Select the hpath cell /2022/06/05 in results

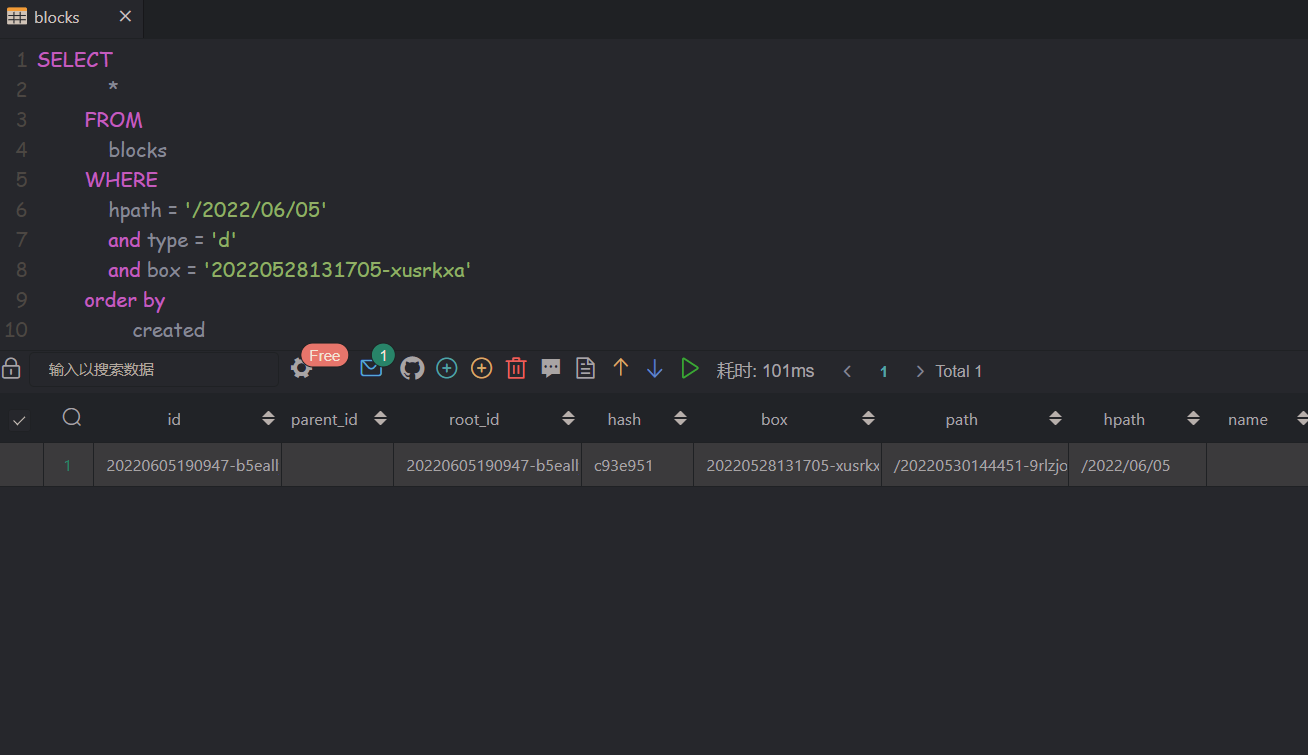(1137, 465)
